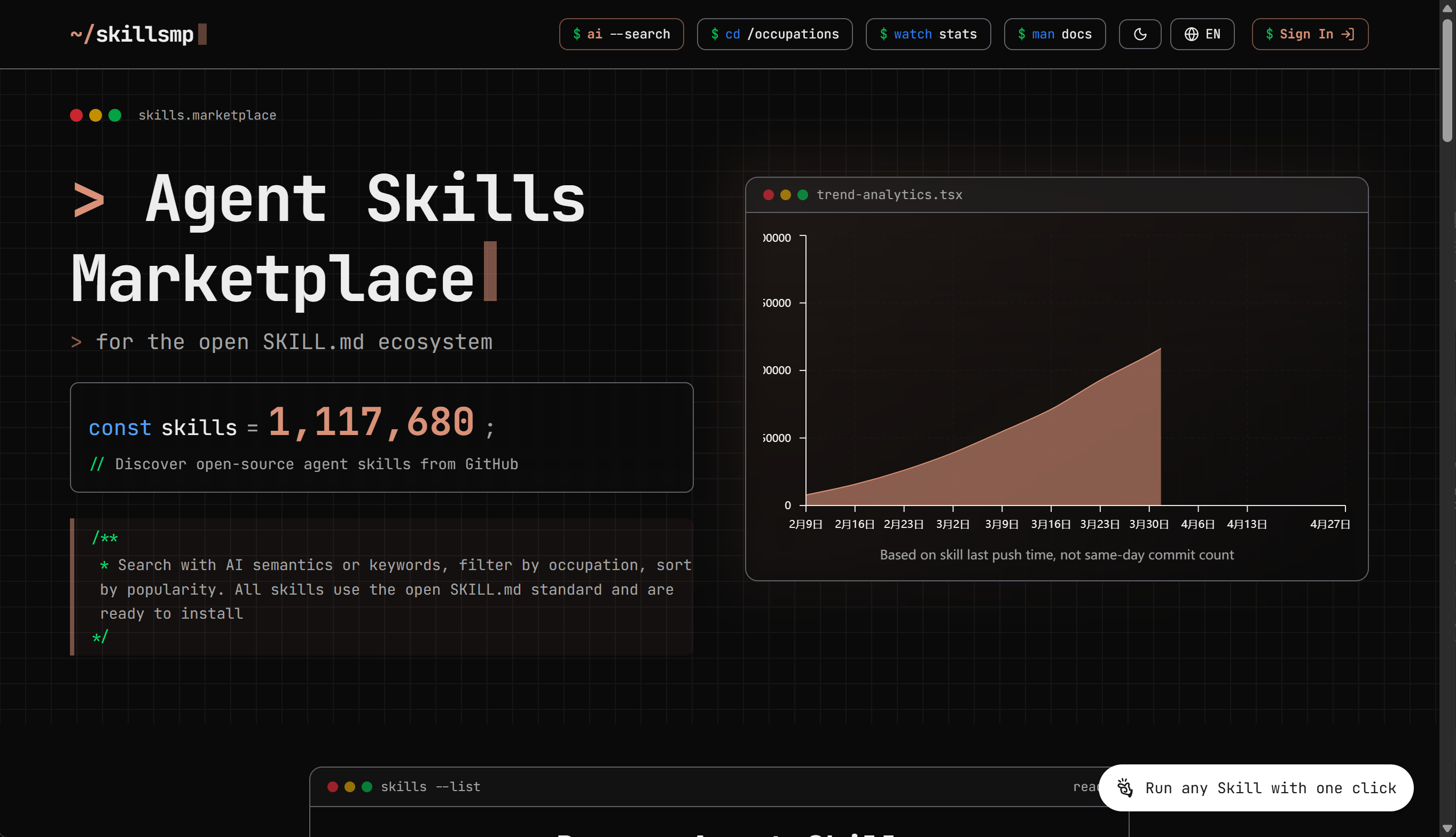Viewport: 1456px width, 837px height.
Task: Click the red dot beside skills.marketplace
Action: tap(76, 115)
